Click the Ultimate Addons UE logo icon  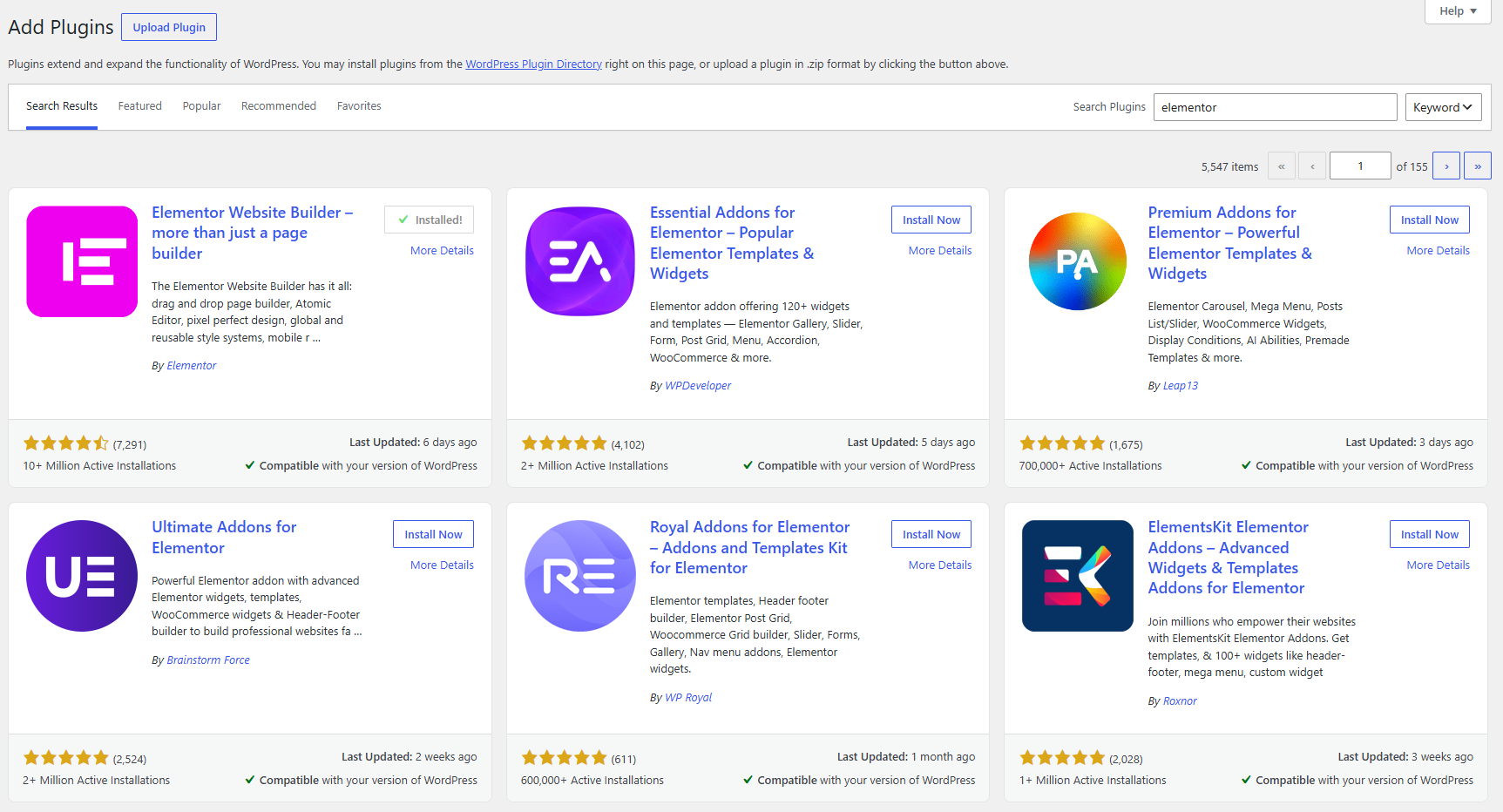tap(82, 576)
